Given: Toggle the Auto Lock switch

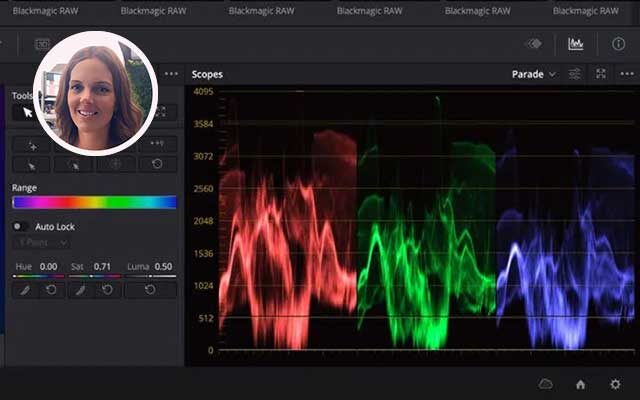Looking at the screenshot, I should point(20,226).
